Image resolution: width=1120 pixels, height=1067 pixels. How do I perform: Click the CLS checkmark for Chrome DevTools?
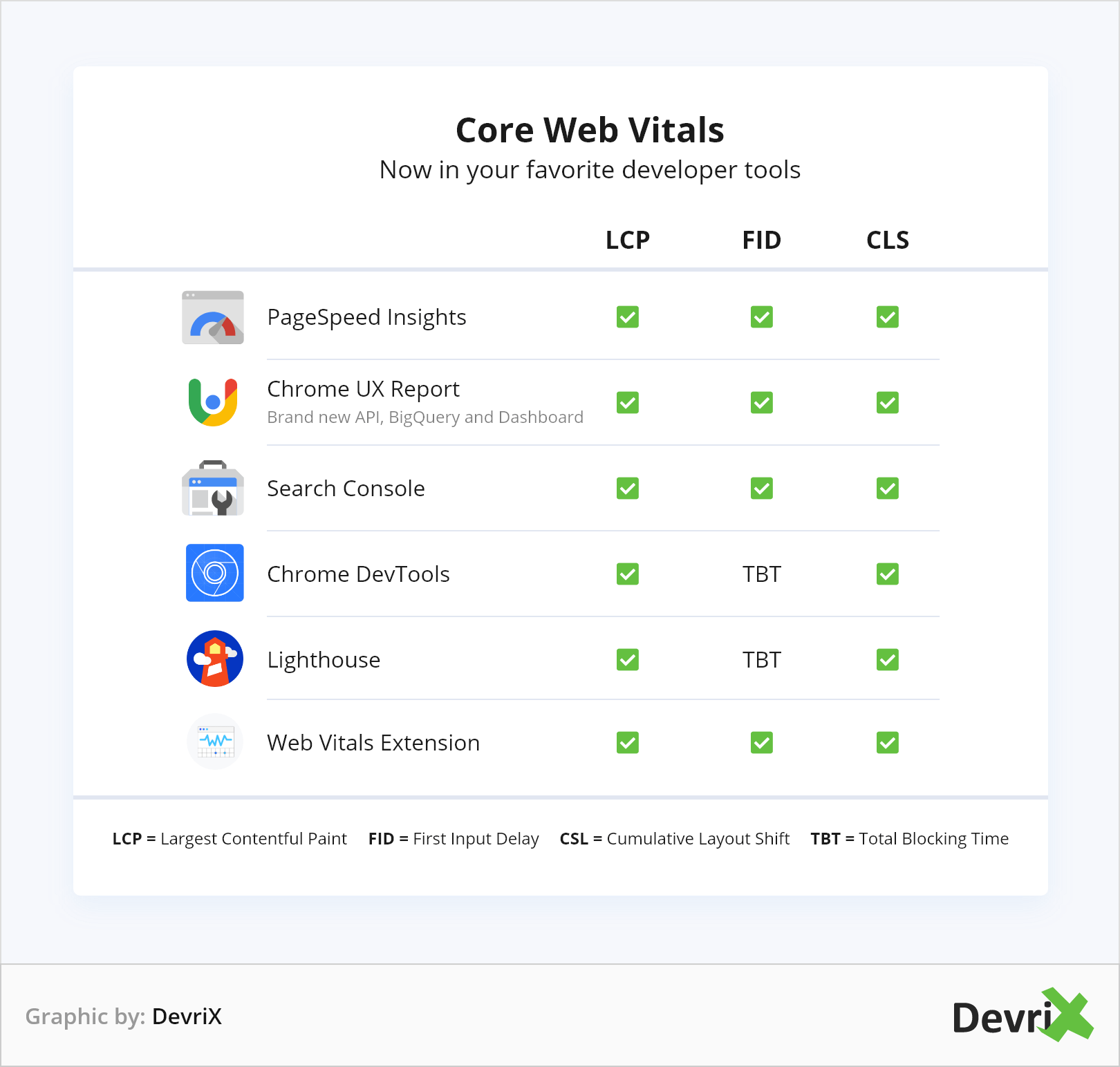[888, 574]
